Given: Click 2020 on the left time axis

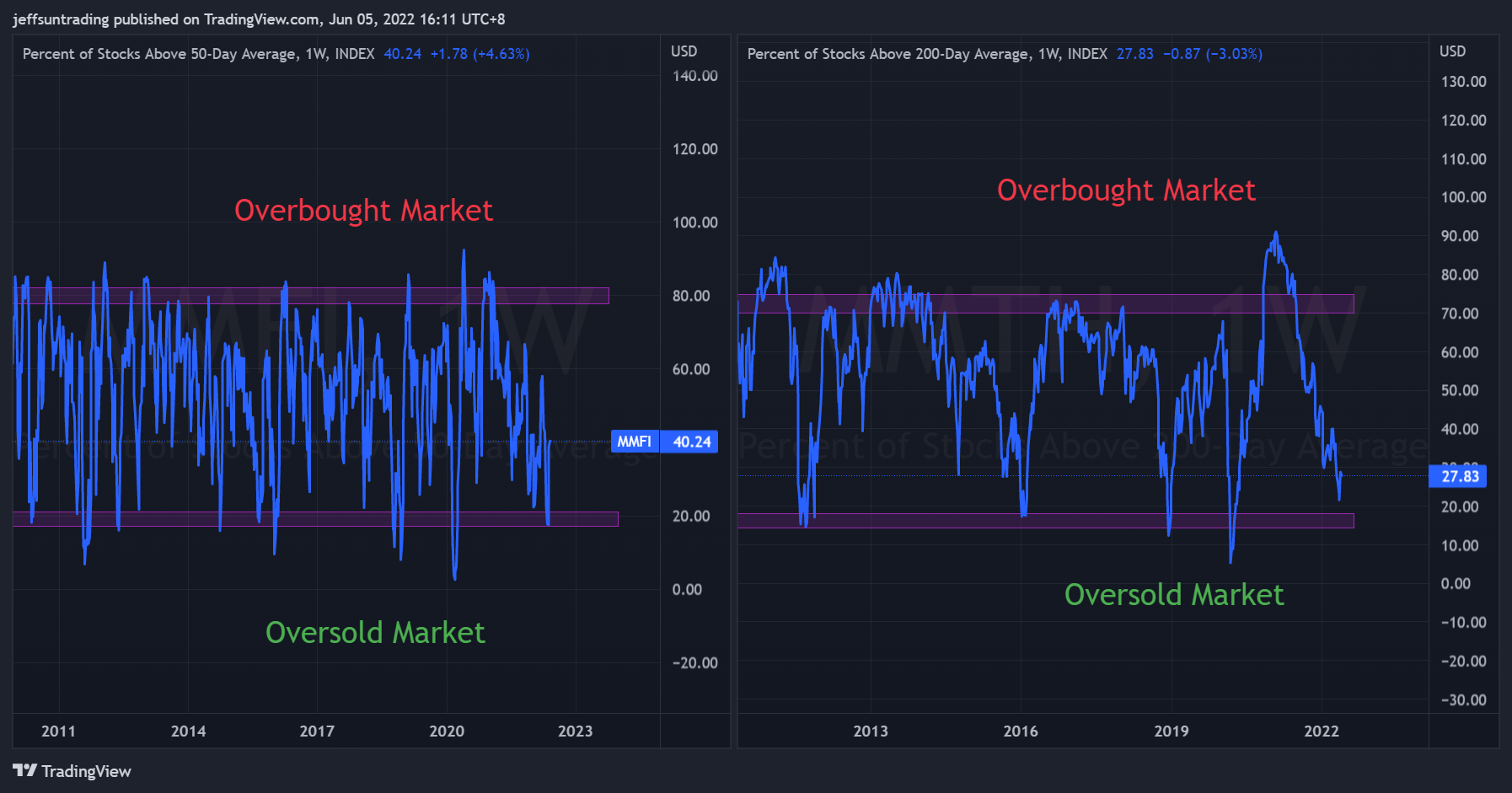Looking at the screenshot, I should click(447, 731).
